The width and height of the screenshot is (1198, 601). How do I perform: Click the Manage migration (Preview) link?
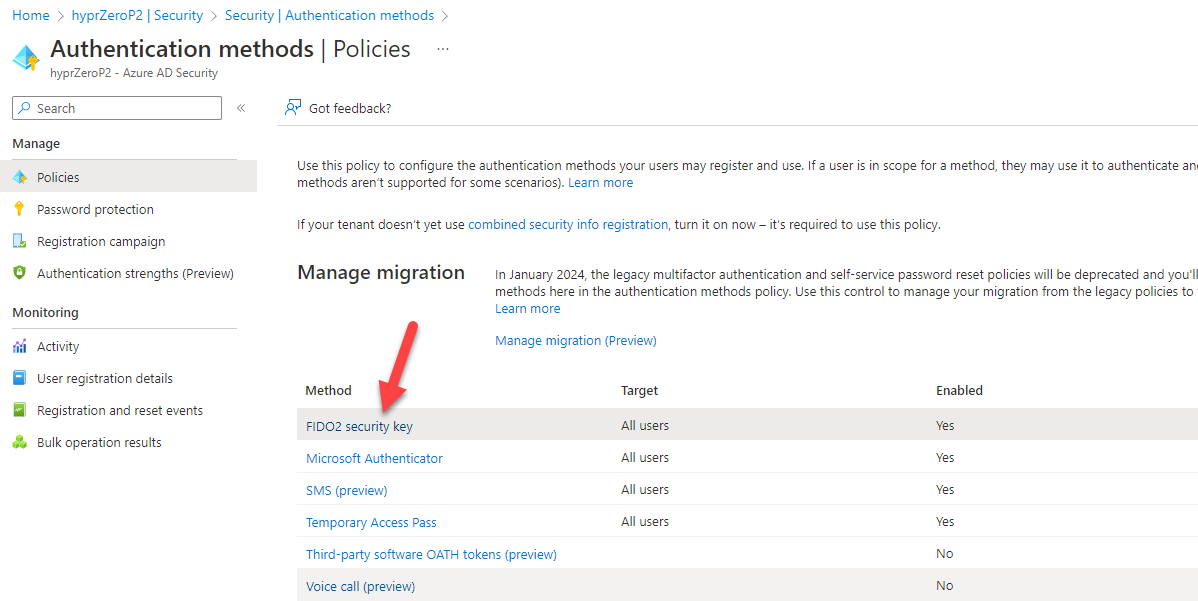576,340
